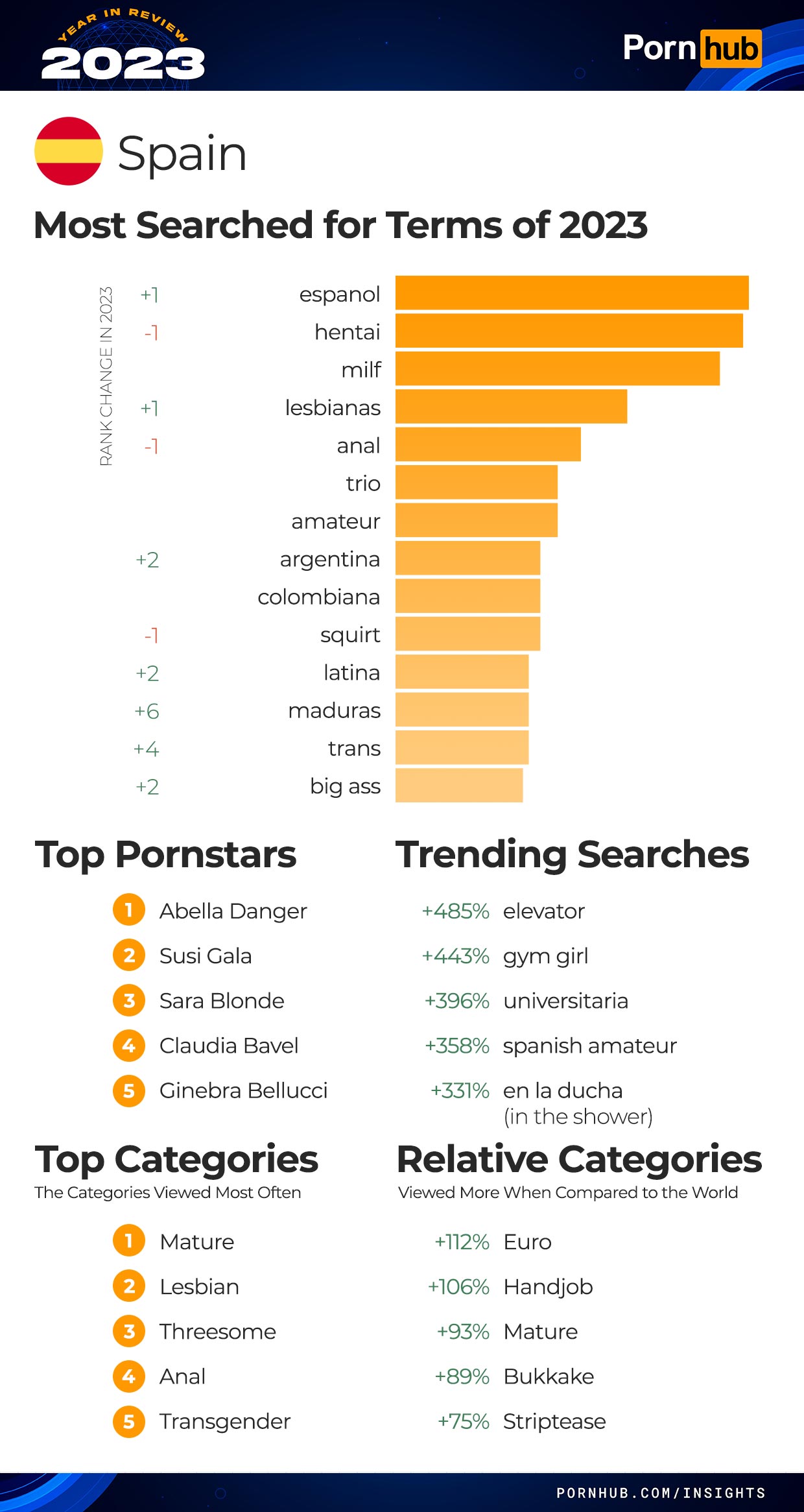Open the pornhub.com/insights footer link
Screen dimensions: 804x1512
tap(661, 1493)
